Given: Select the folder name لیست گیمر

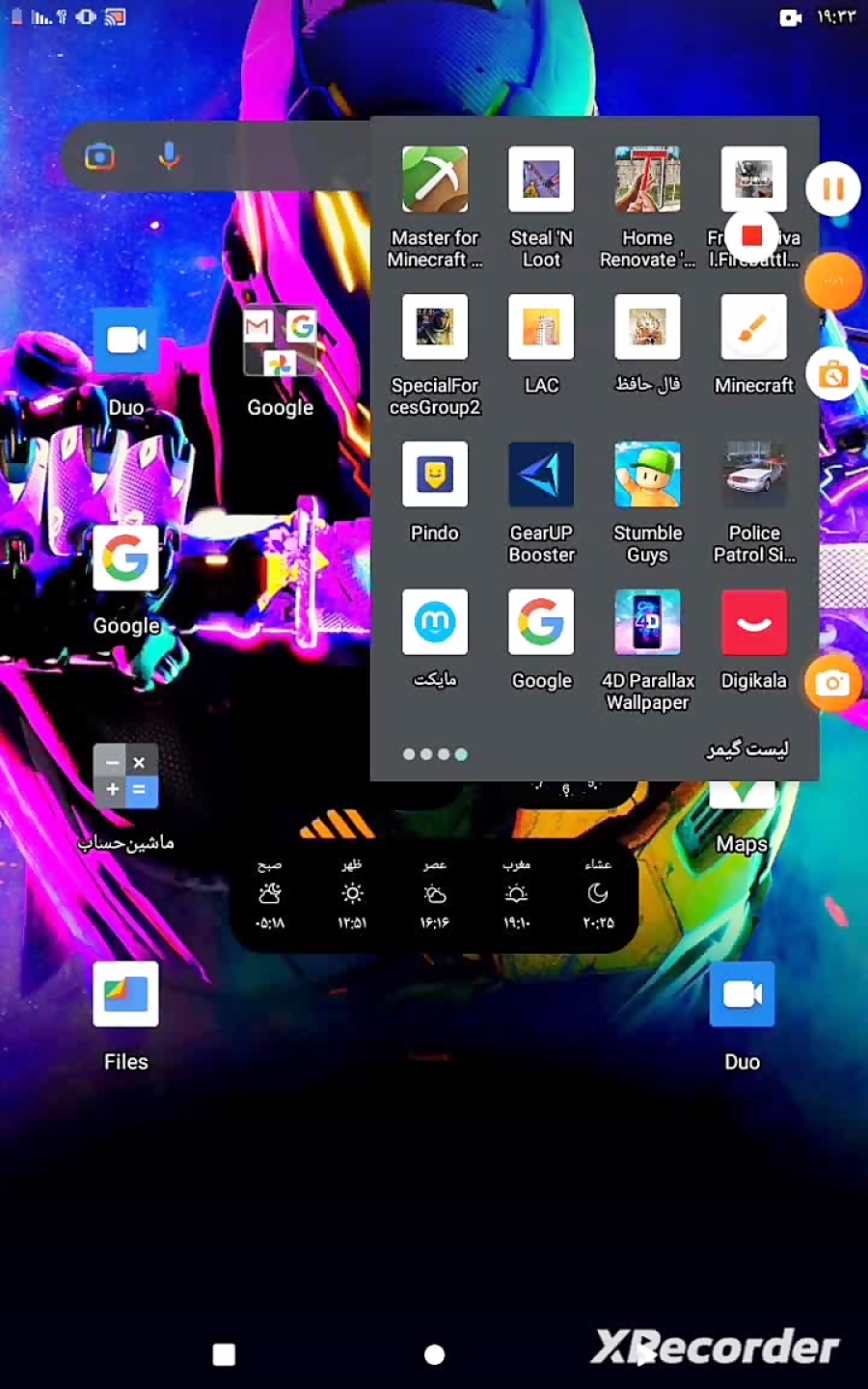Looking at the screenshot, I should click(x=747, y=749).
